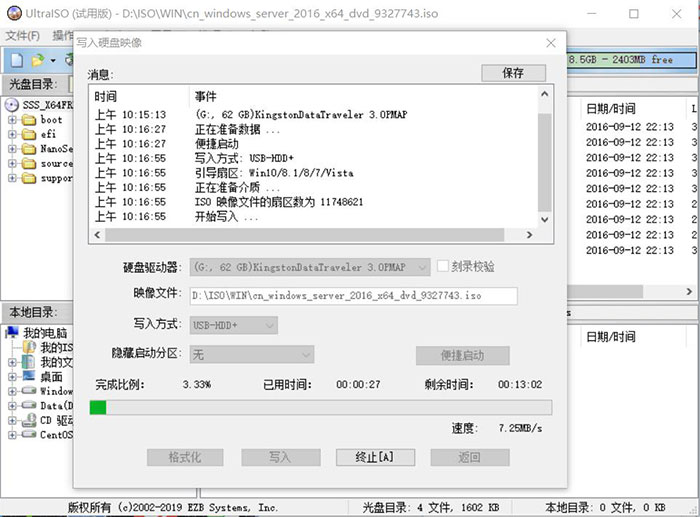Screen dimensions: 700x517
Task: Click the message log vertical scrollbar thumb
Action: 544,163
